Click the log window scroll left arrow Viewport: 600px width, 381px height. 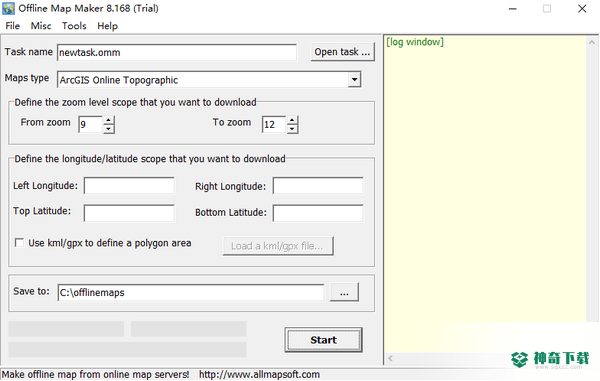[390, 358]
